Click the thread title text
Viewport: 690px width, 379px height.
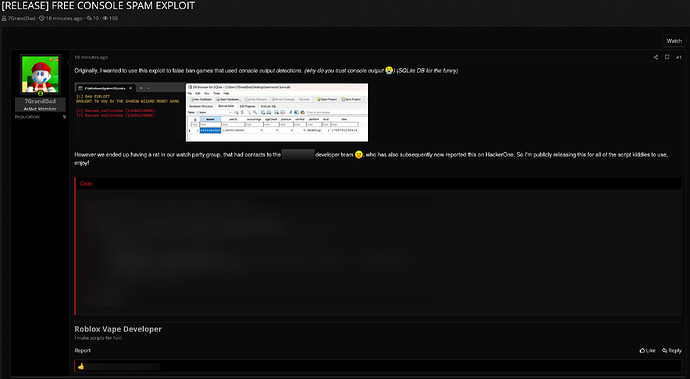click(98, 6)
